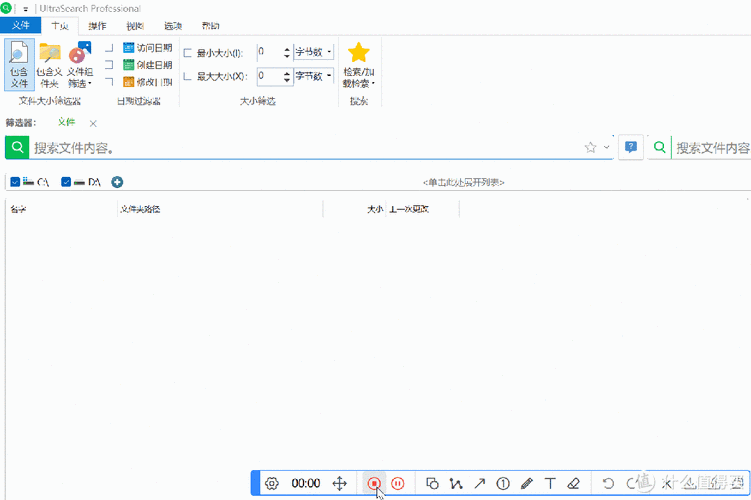The width and height of the screenshot is (751, 500).
Task: Sort by the 文件夹路径 column header
Action: click(x=220, y=209)
